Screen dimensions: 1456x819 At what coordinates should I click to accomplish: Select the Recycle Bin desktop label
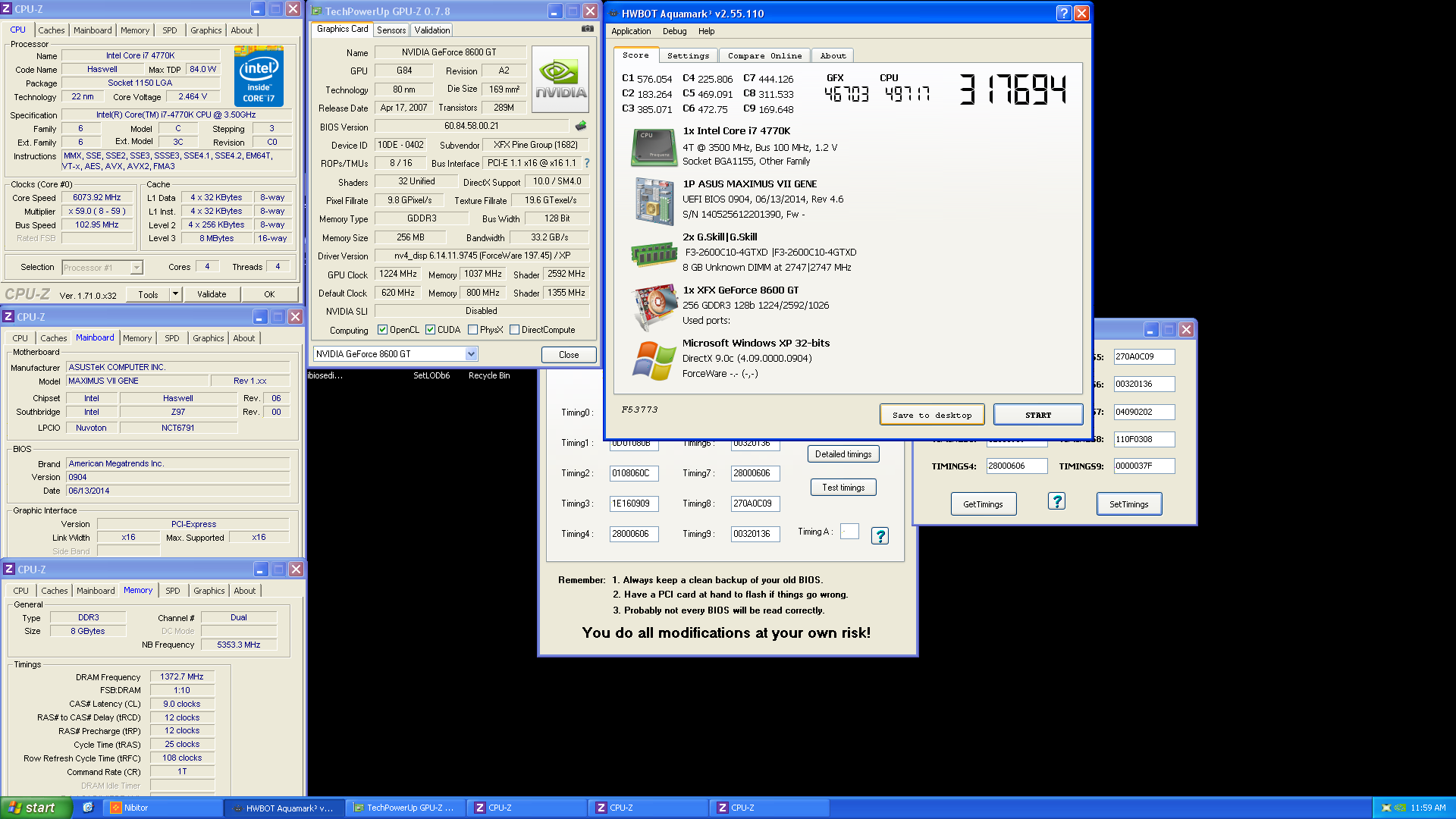[489, 375]
